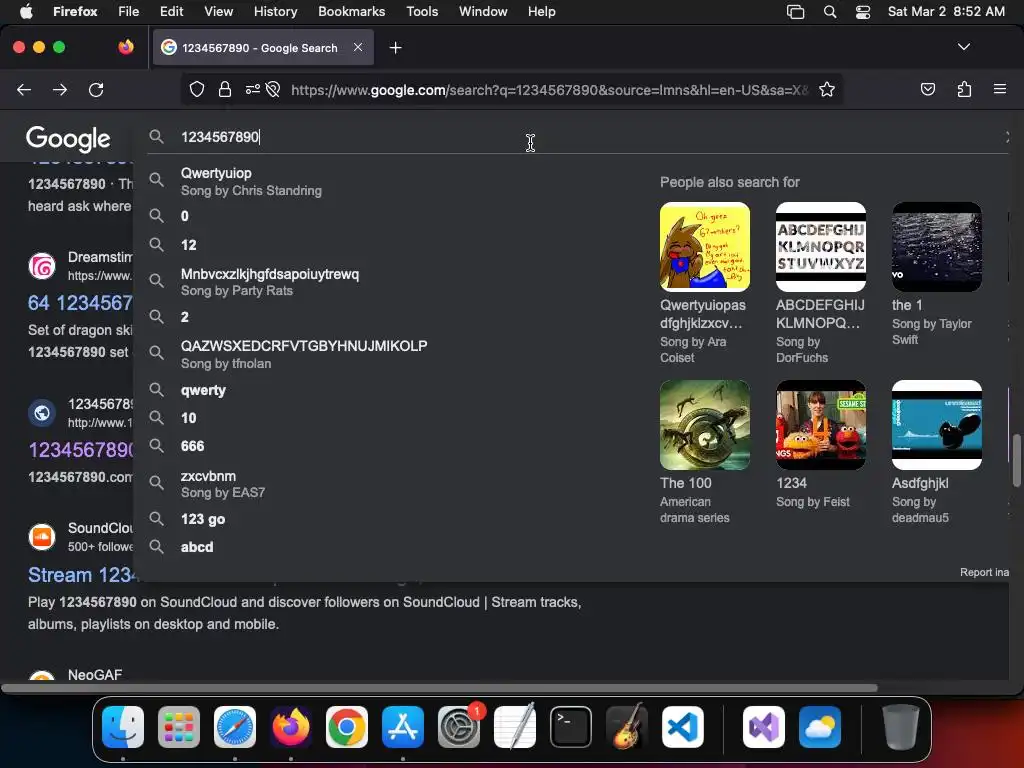The image size is (1024, 768).
Task: Open Safari from the dock
Action: tap(235, 727)
